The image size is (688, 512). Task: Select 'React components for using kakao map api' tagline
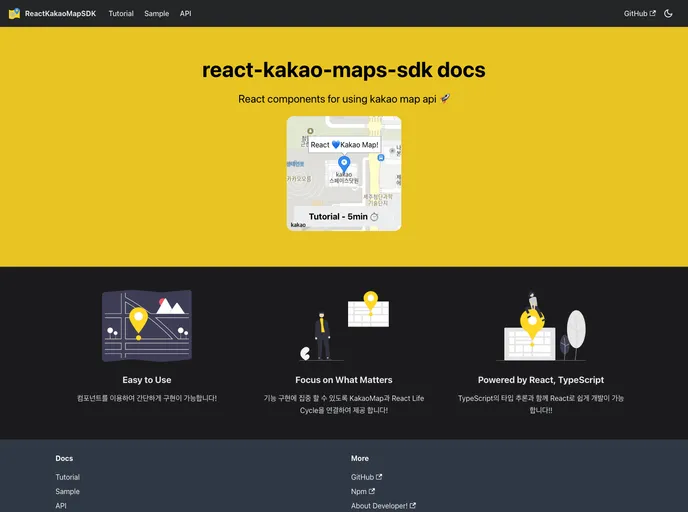click(x=337, y=99)
